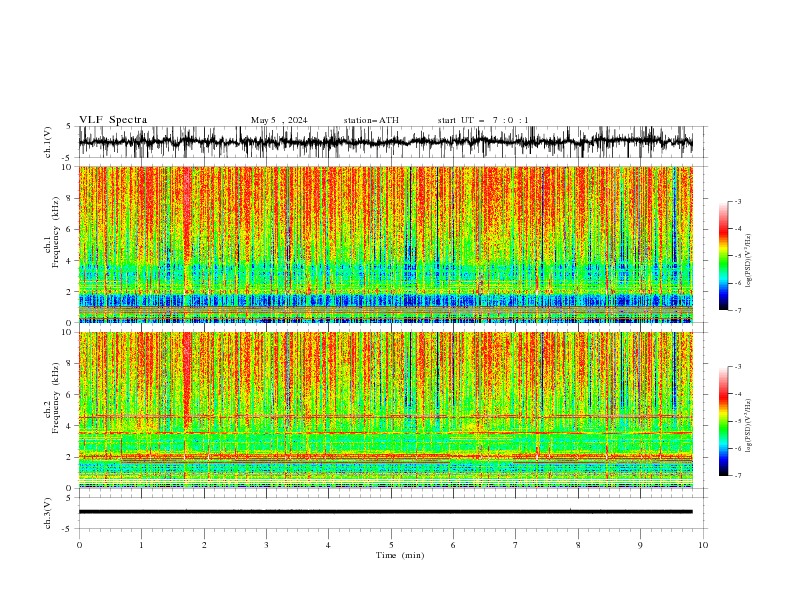792x612 pixels.
Task: Select the date text "May 5, 2024"
Action: [279, 120]
